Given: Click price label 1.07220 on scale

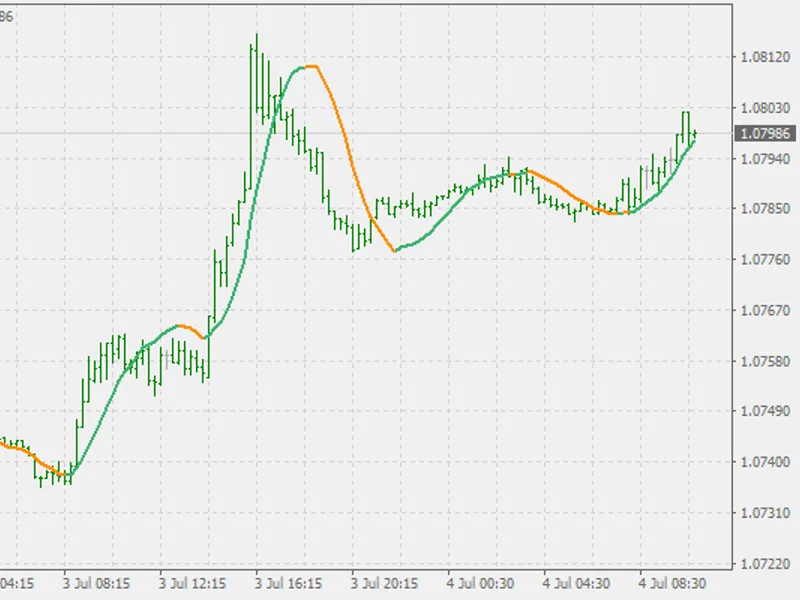Looking at the screenshot, I should tap(765, 564).
